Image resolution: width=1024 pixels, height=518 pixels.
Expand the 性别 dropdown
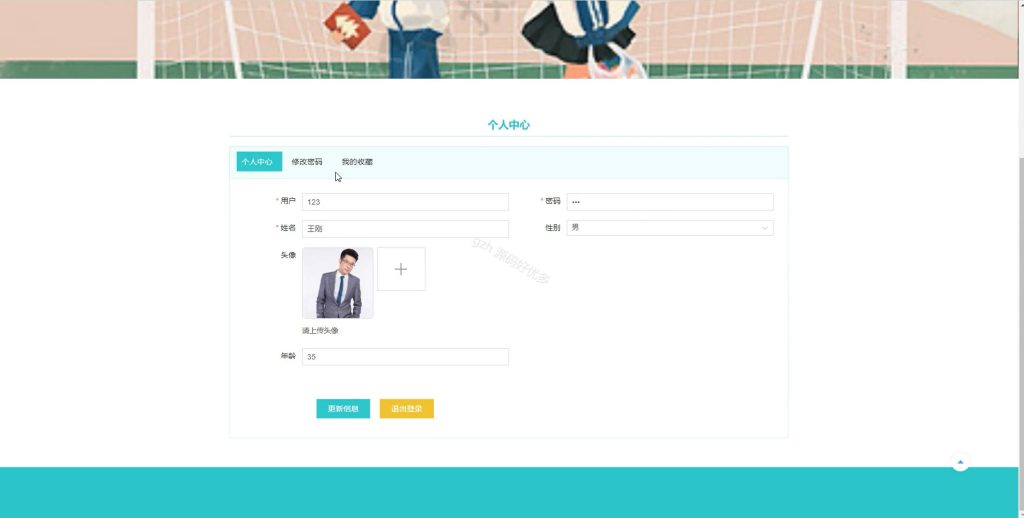670,227
